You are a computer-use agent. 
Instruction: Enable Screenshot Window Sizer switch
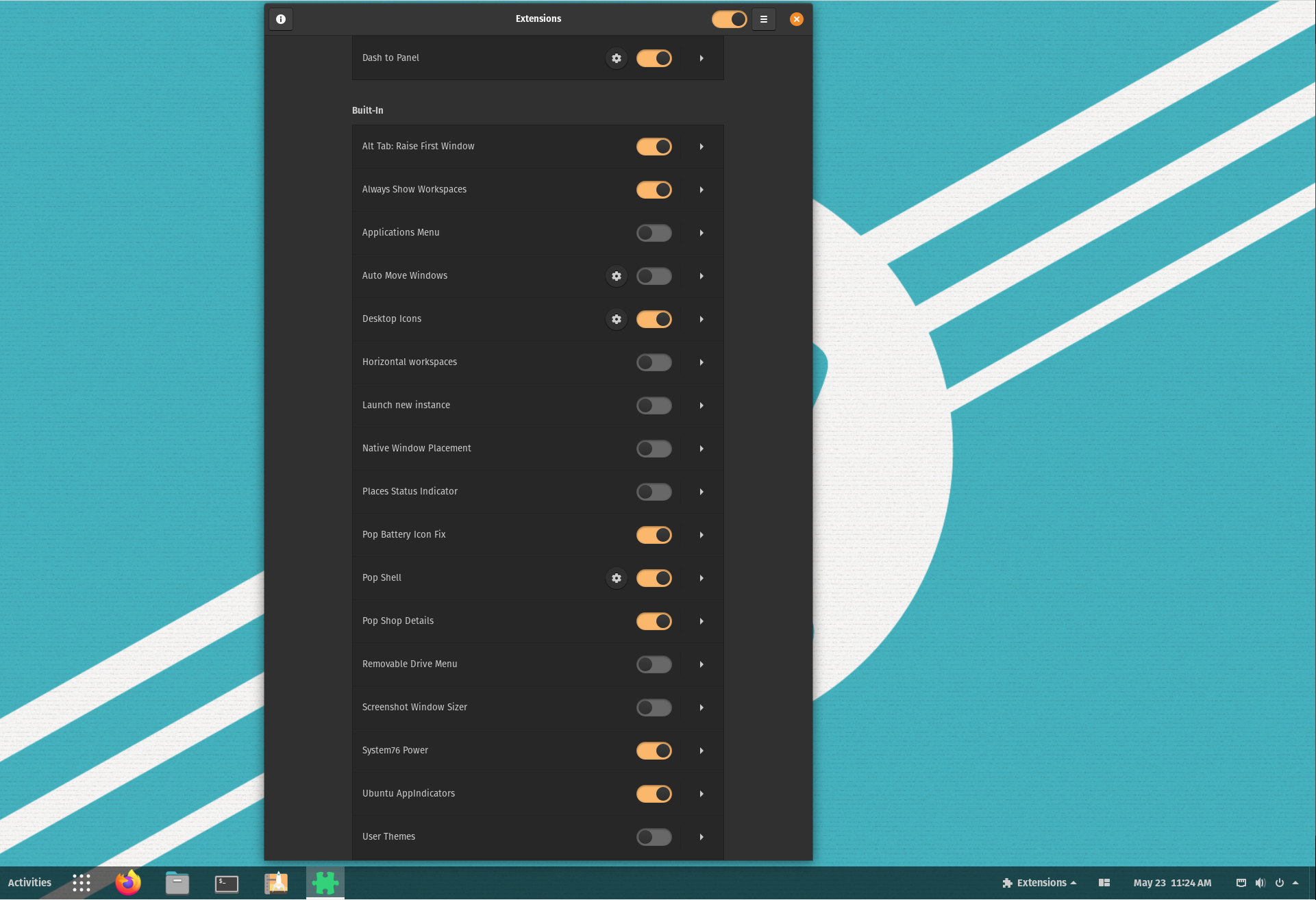point(654,708)
